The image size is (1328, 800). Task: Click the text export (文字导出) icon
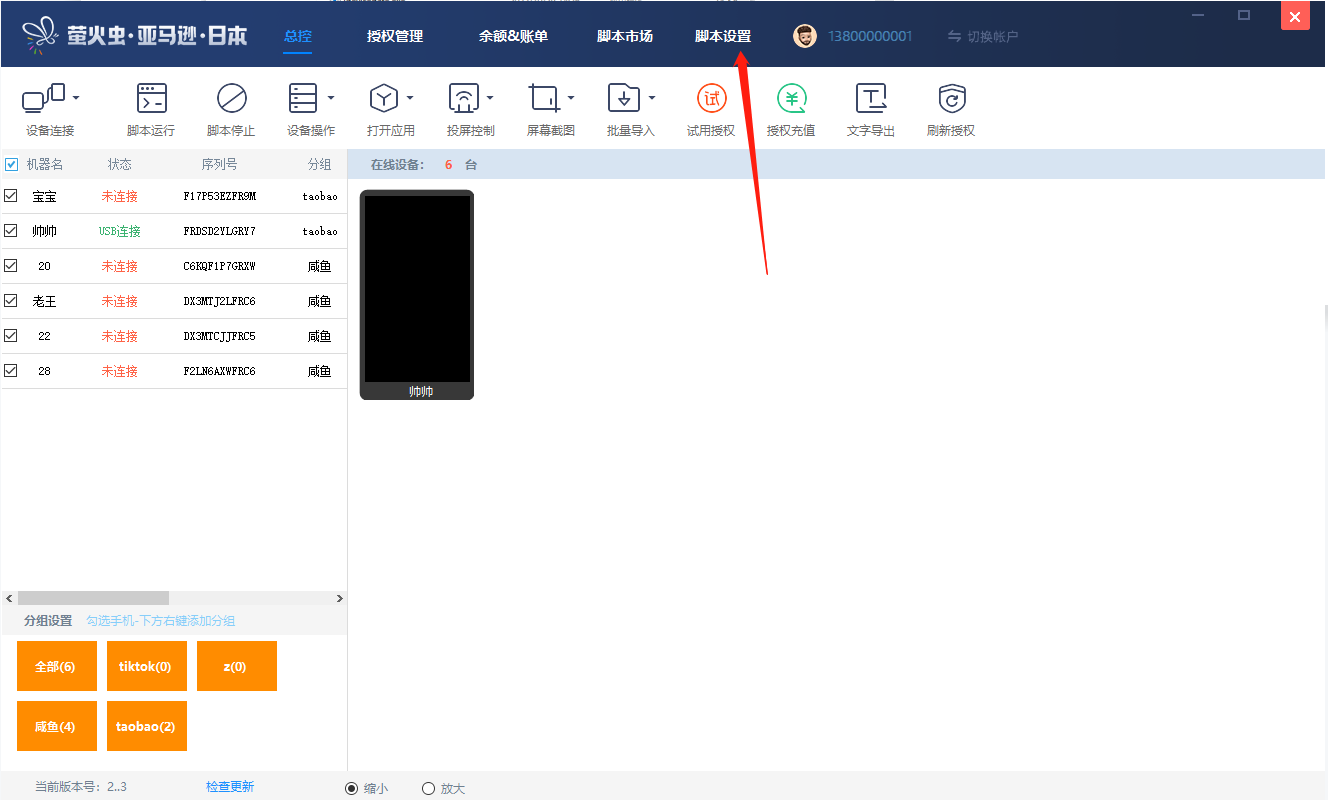click(871, 98)
